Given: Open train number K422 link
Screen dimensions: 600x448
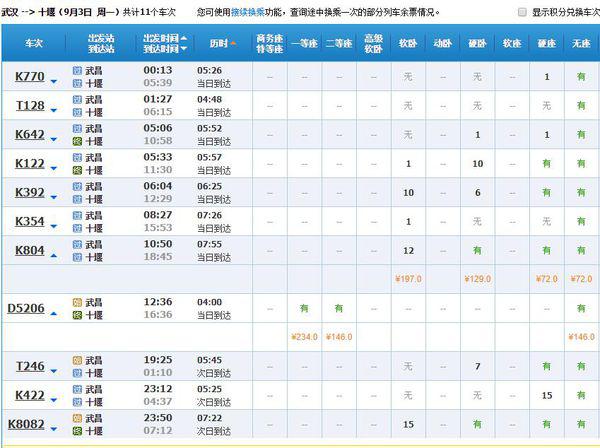Looking at the screenshot, I should 30,395.
